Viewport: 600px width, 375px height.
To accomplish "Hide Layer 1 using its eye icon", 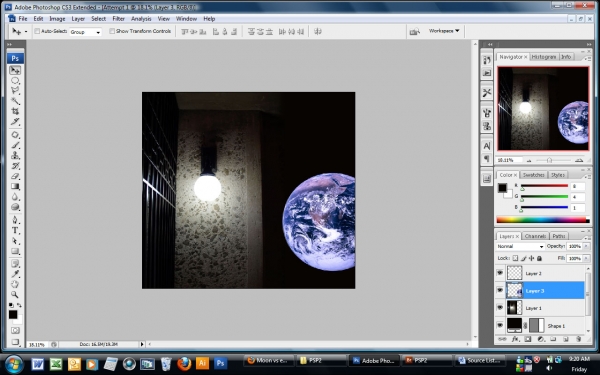I will (x=500, y=308).
